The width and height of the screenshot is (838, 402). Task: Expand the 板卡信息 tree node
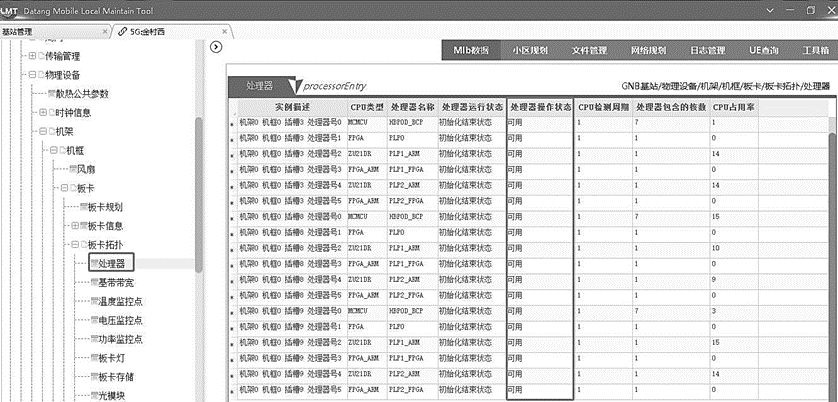coord(75,226)
